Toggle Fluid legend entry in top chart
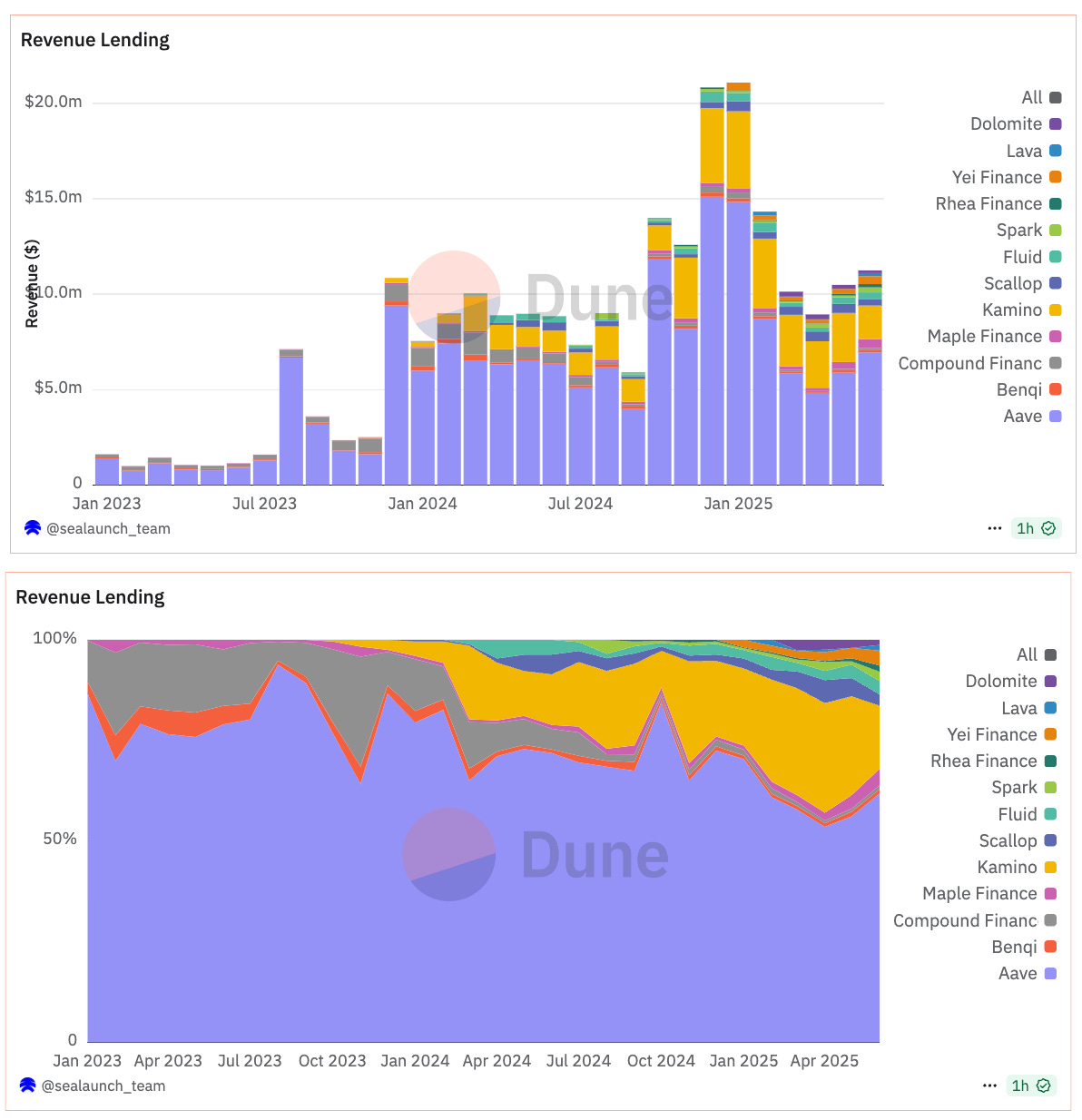This screenshot has height=1120, width=1082. click(1032, 257)
